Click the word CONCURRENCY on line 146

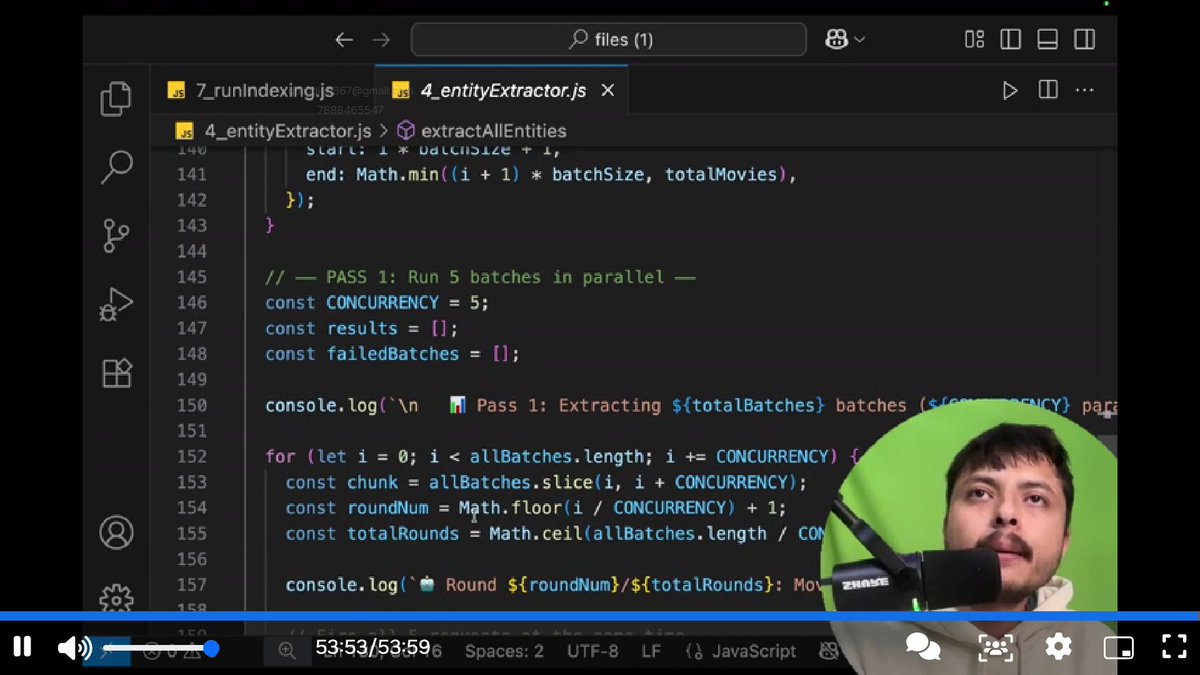(x=383, y=302)
